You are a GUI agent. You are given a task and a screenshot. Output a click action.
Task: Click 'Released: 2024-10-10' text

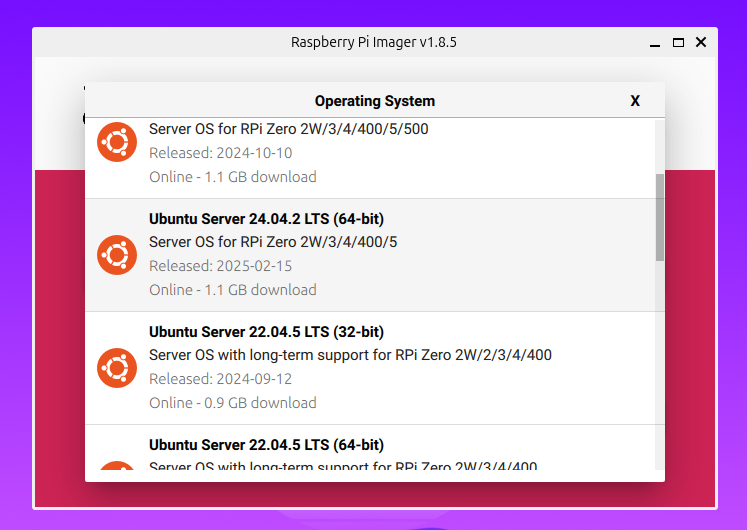tap(221, 153)
